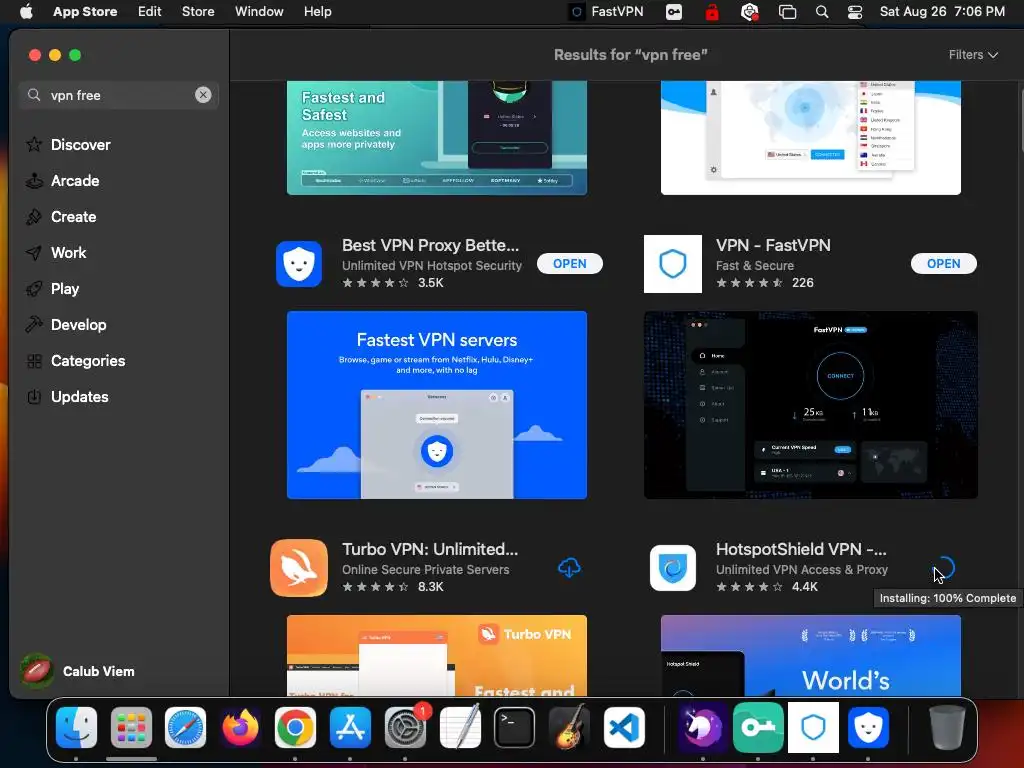The height and width of the screenshot is (768, 1024).
Task: View the Turbo VPN orange screenshot
Action: point(436,655)
